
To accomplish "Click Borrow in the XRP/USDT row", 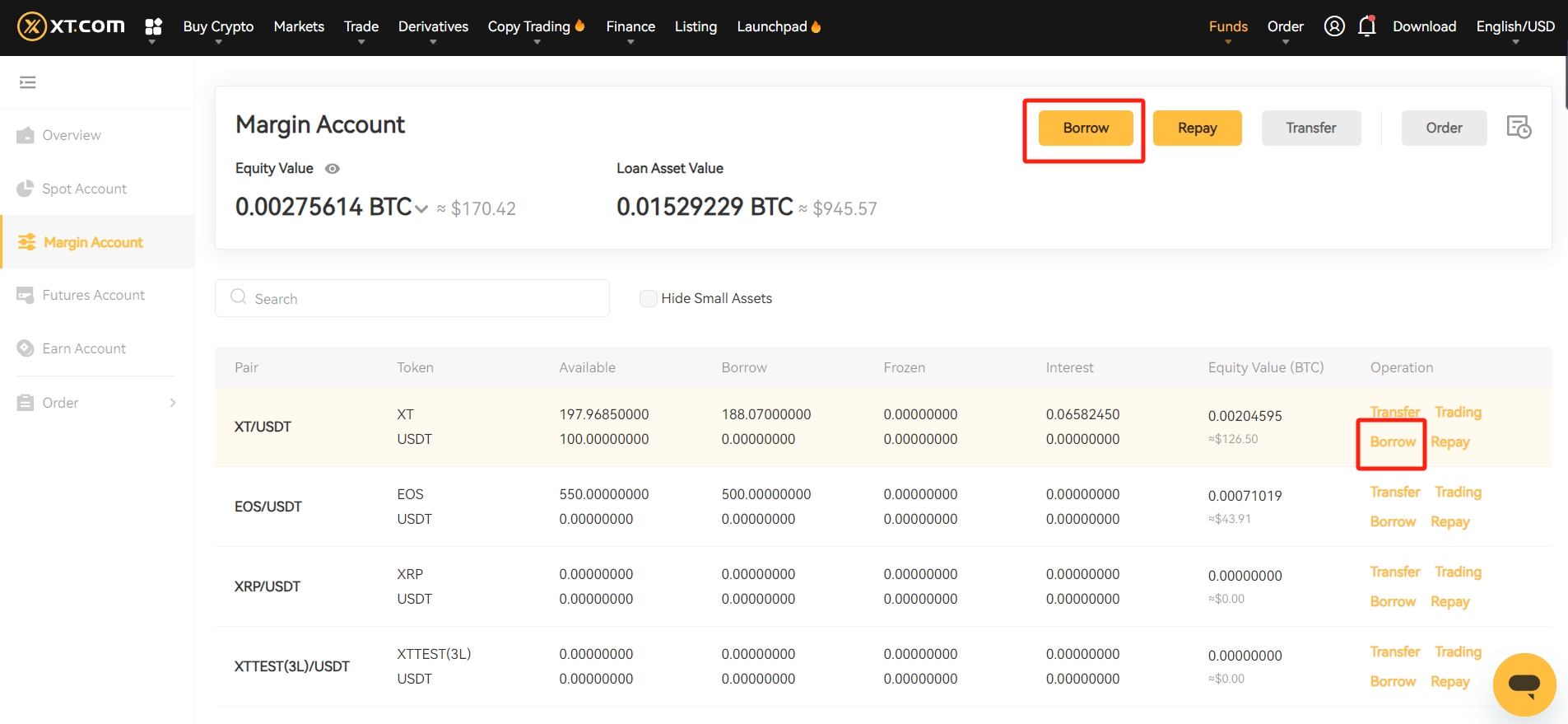I will (x=1393, y=601).
